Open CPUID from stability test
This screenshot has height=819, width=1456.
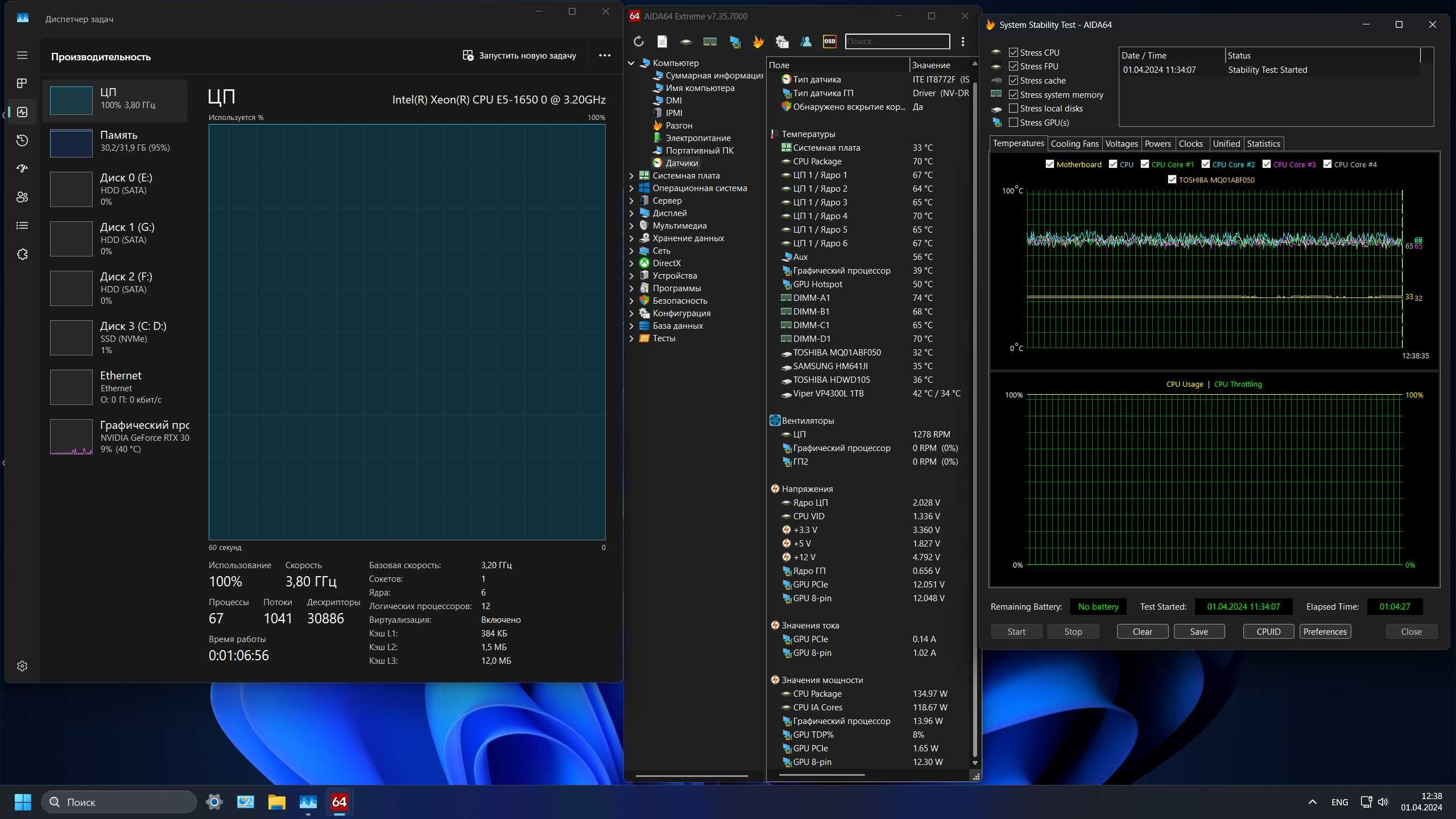[x=1268, y=631]
